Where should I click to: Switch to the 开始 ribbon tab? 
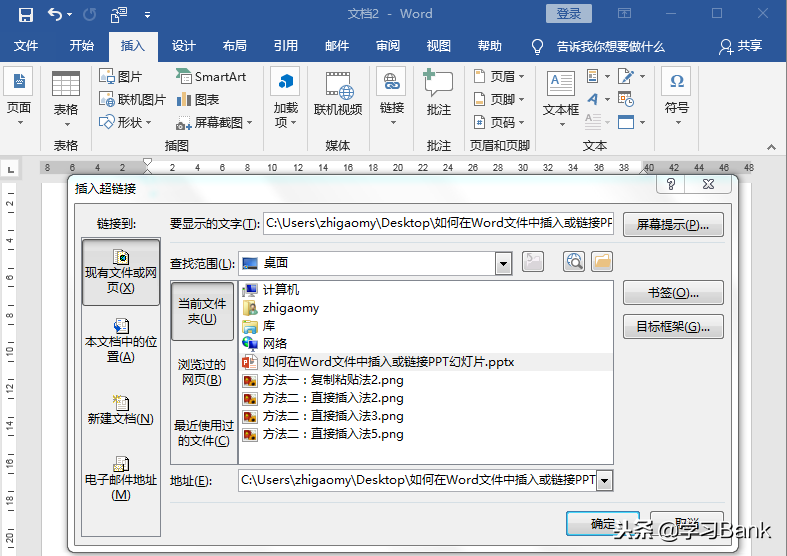click(x=82, y=46)
